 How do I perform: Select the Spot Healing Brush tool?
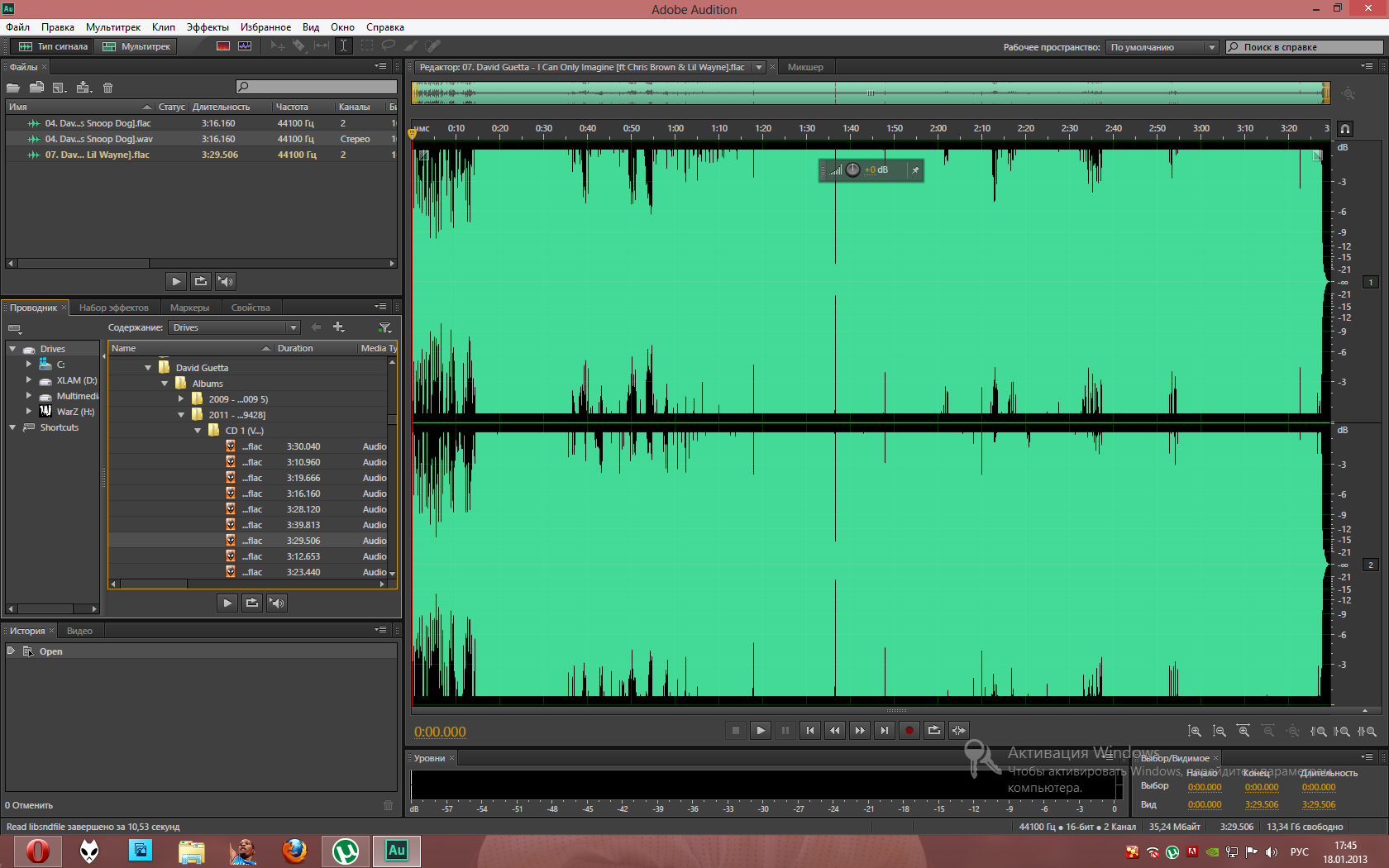coord(432,46)
